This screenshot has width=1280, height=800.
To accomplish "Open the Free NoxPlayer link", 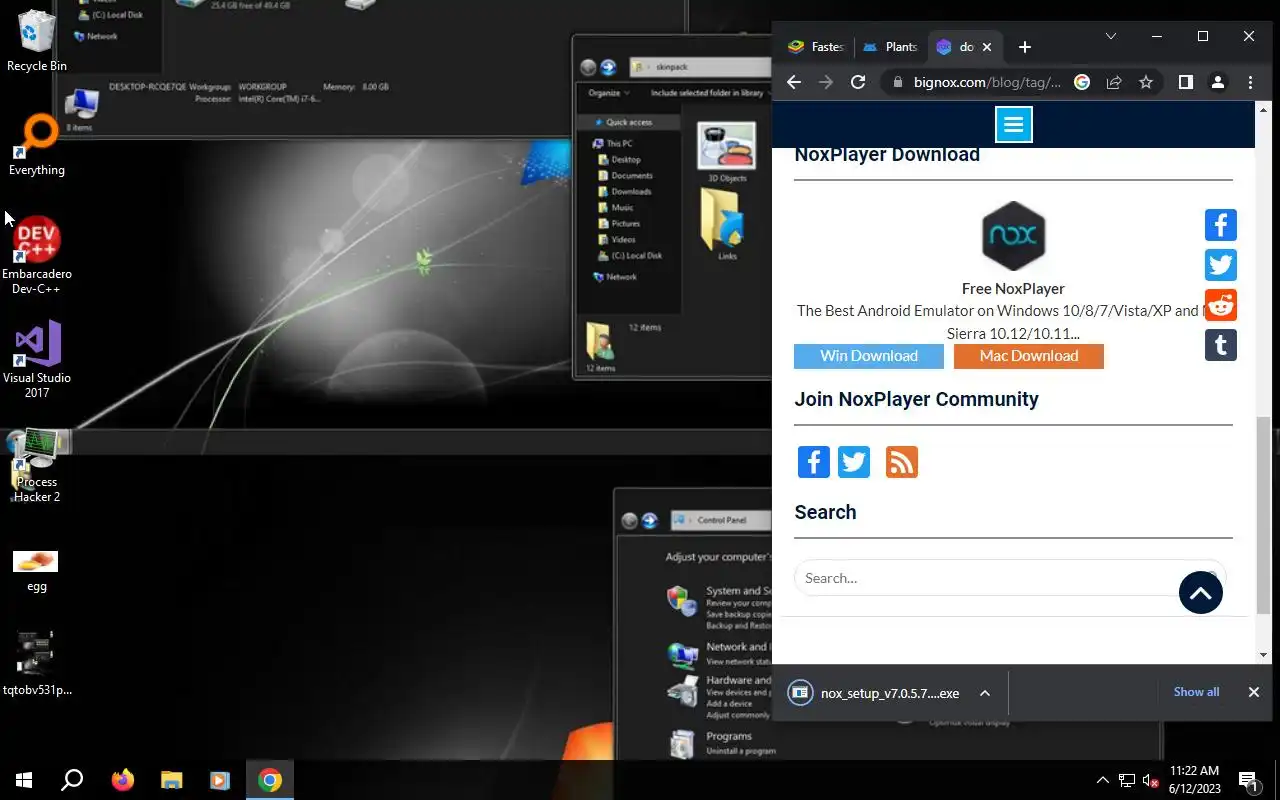I will (x=1013, y=289).
